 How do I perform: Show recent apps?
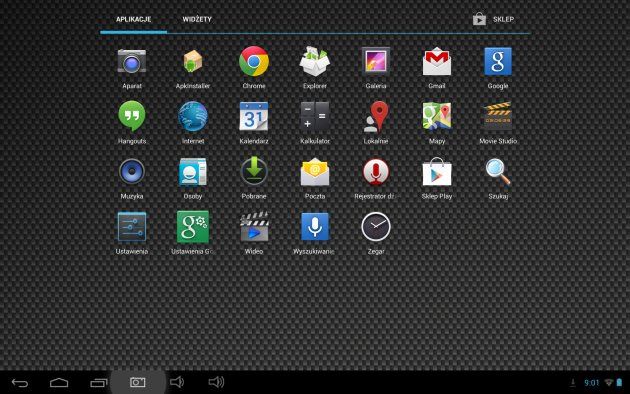98,383
